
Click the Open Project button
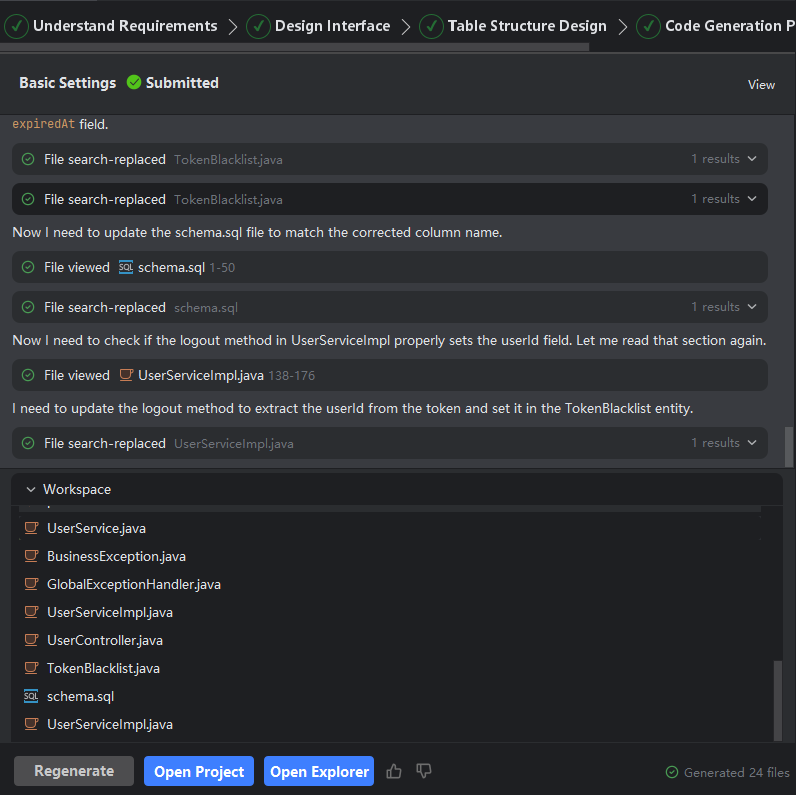[x=199, y=771]
